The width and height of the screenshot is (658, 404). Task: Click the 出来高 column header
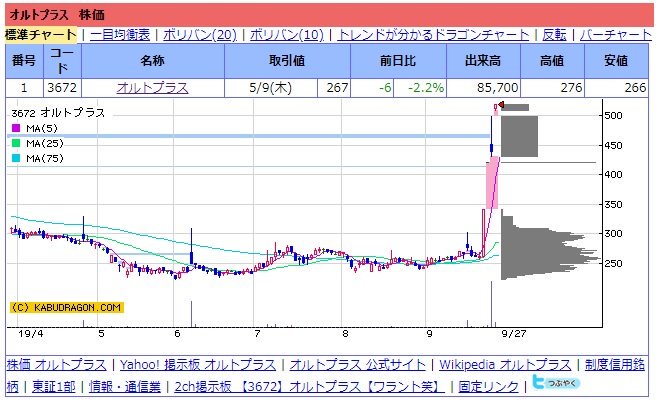tap(483, 61)
